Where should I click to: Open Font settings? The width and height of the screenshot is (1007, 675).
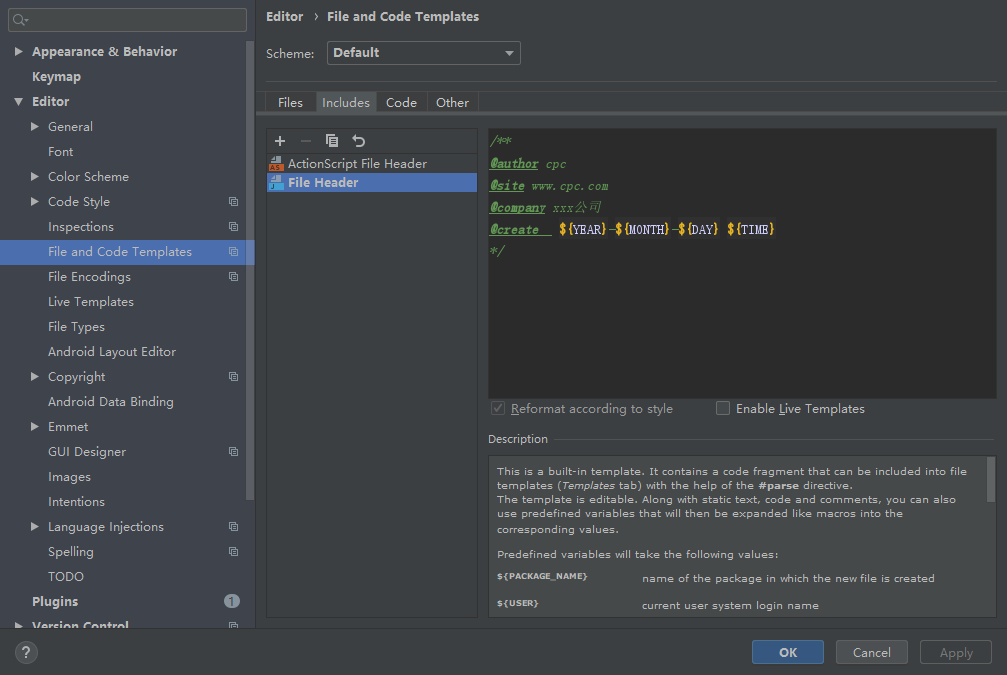click(x=60, y=152)
